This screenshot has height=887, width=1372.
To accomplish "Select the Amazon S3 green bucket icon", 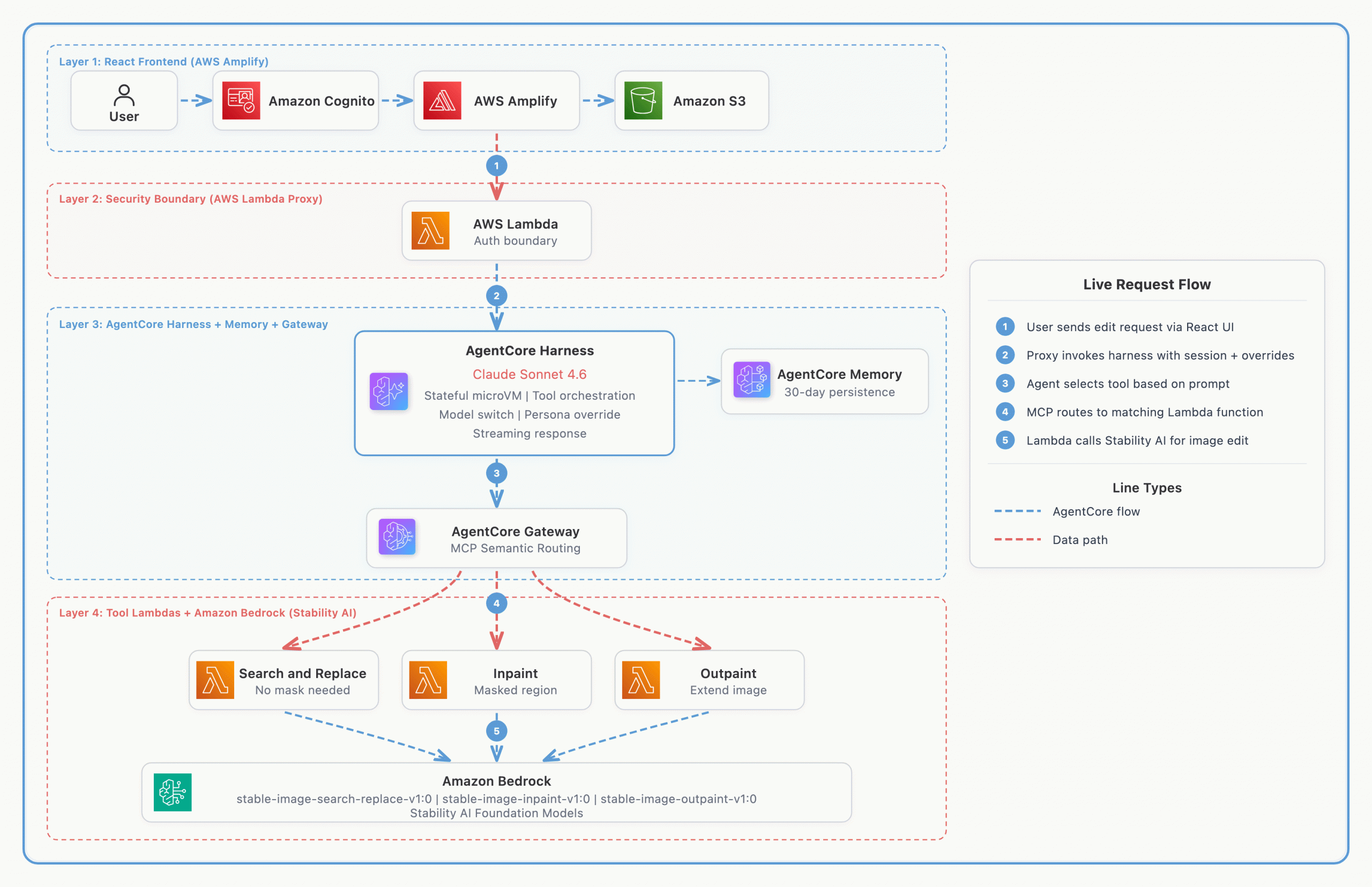I will click(643, 100).
